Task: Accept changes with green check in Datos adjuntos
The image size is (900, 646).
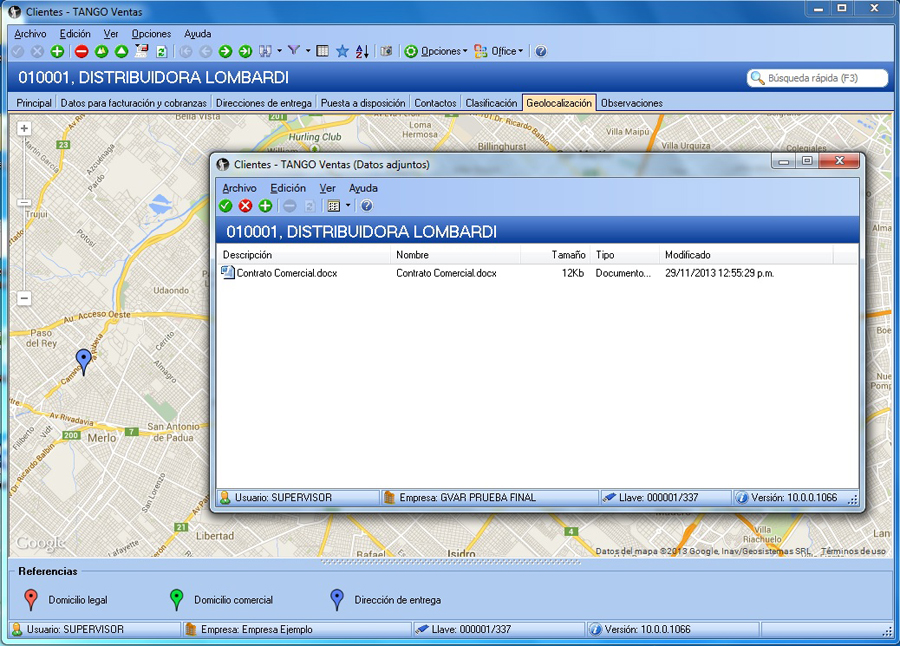Action: point(226,206)
